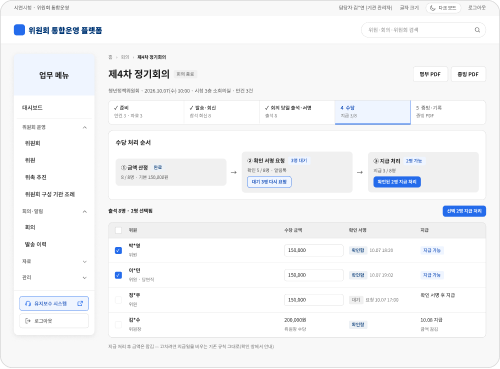Click the external link icon in 유지보수 시스템

tap(80, 304)
